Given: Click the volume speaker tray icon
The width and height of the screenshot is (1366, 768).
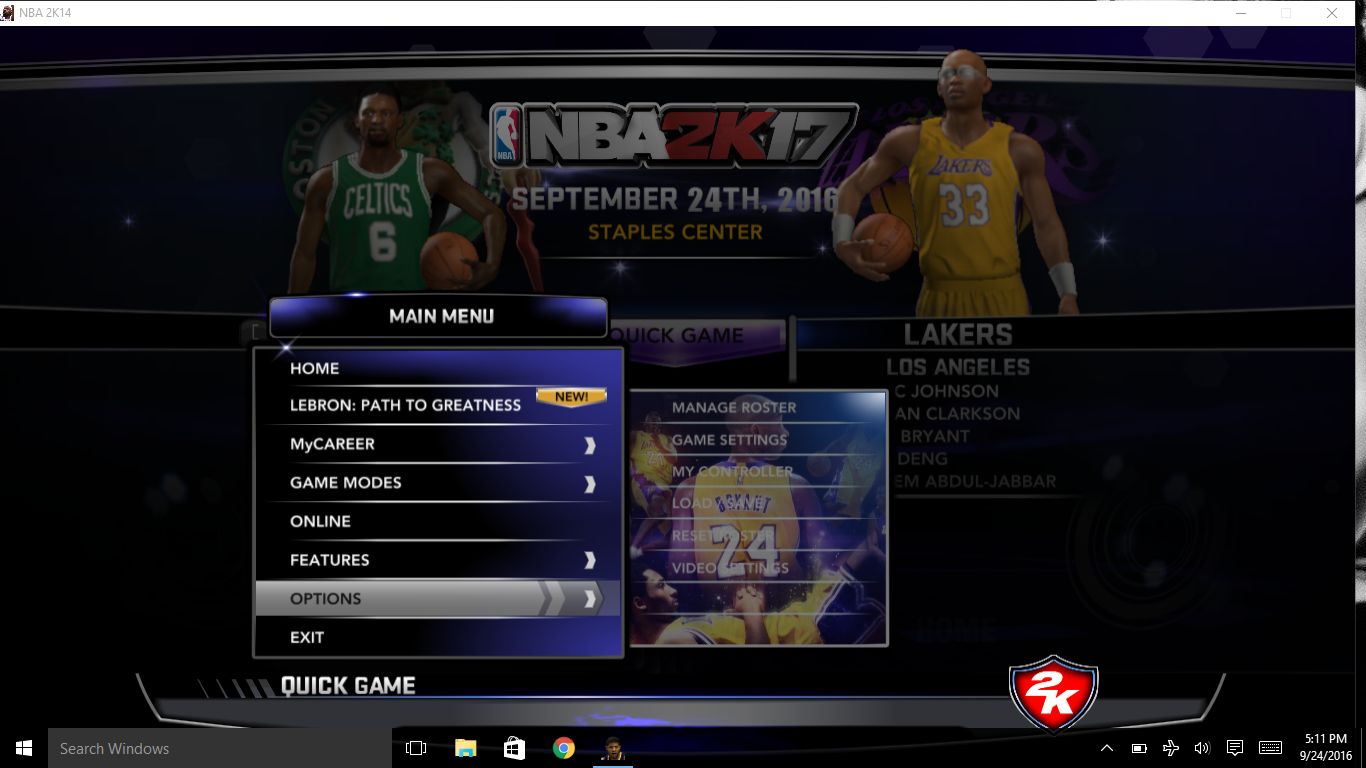Looking at the screenshot, I should tap(1202, 748).
